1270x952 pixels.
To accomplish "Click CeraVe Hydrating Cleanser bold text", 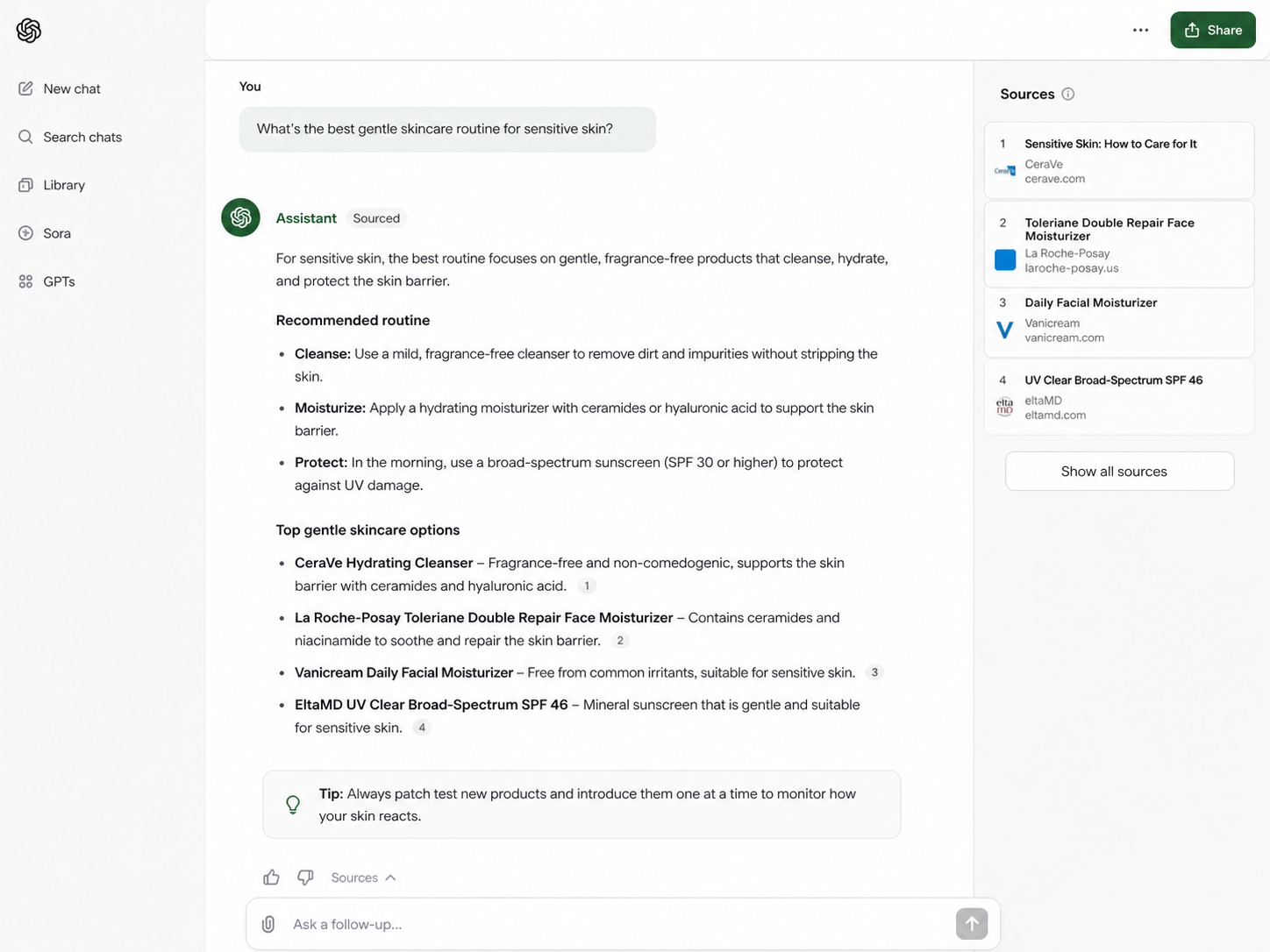I will coord(383,563).
